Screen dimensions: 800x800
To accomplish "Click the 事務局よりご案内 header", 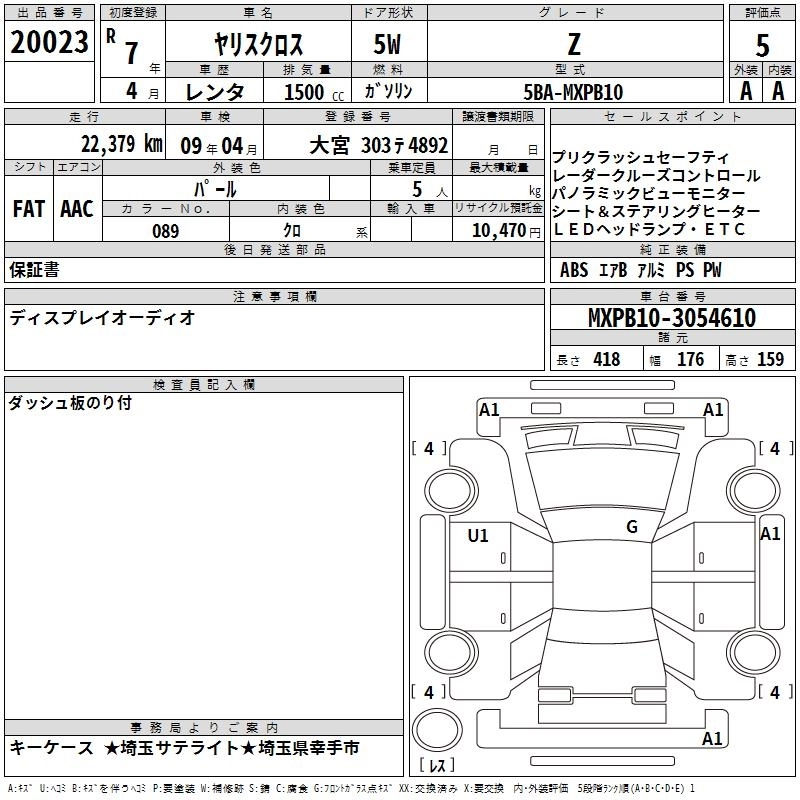I will [204, 728].
